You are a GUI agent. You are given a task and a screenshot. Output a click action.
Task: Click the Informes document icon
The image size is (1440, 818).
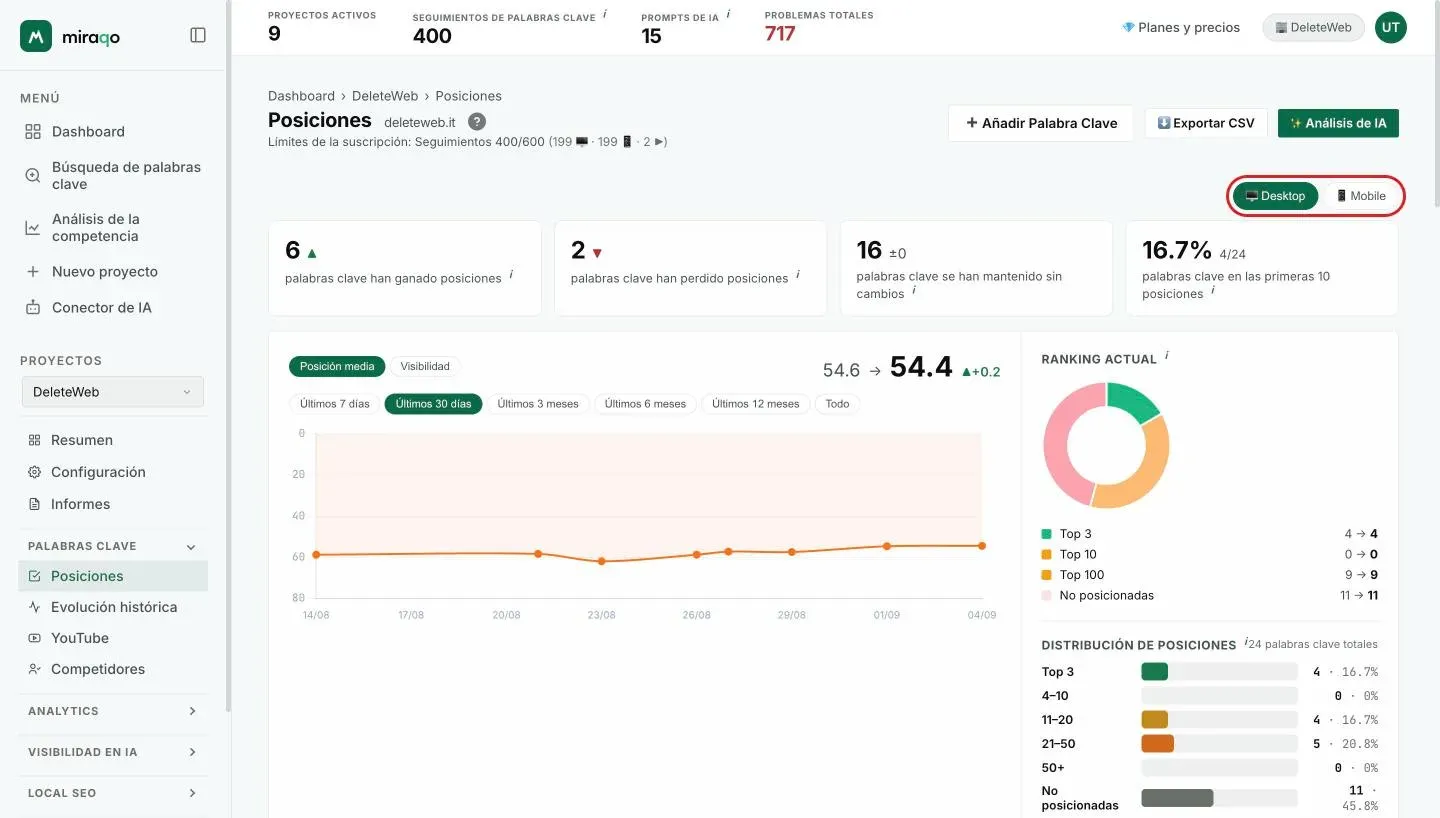pos(34,504)
